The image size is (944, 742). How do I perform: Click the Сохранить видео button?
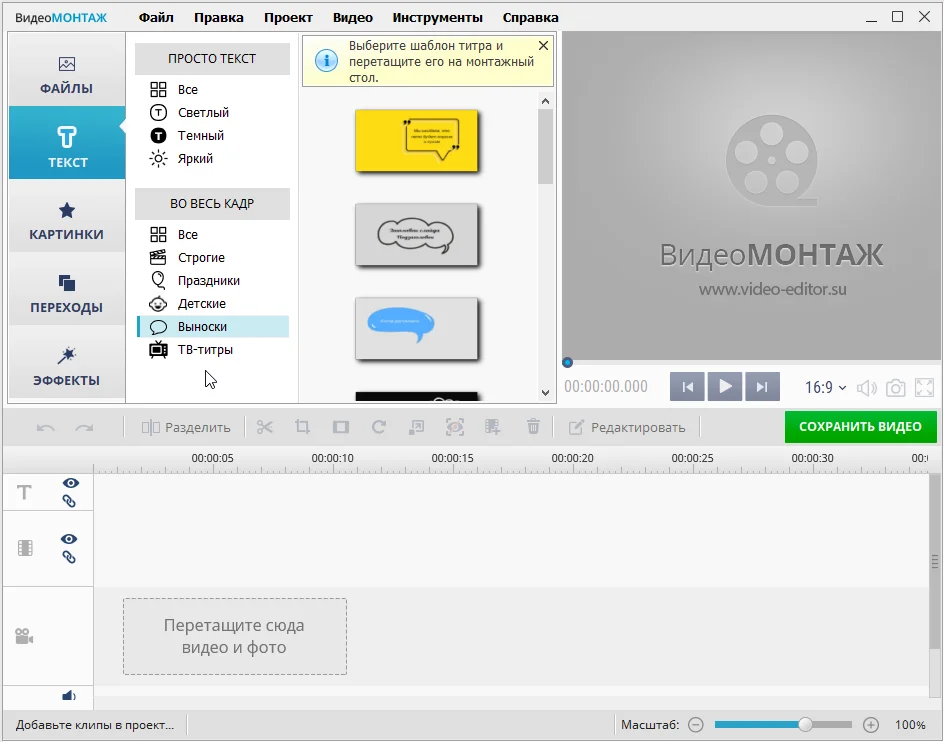tap(860, 427)
